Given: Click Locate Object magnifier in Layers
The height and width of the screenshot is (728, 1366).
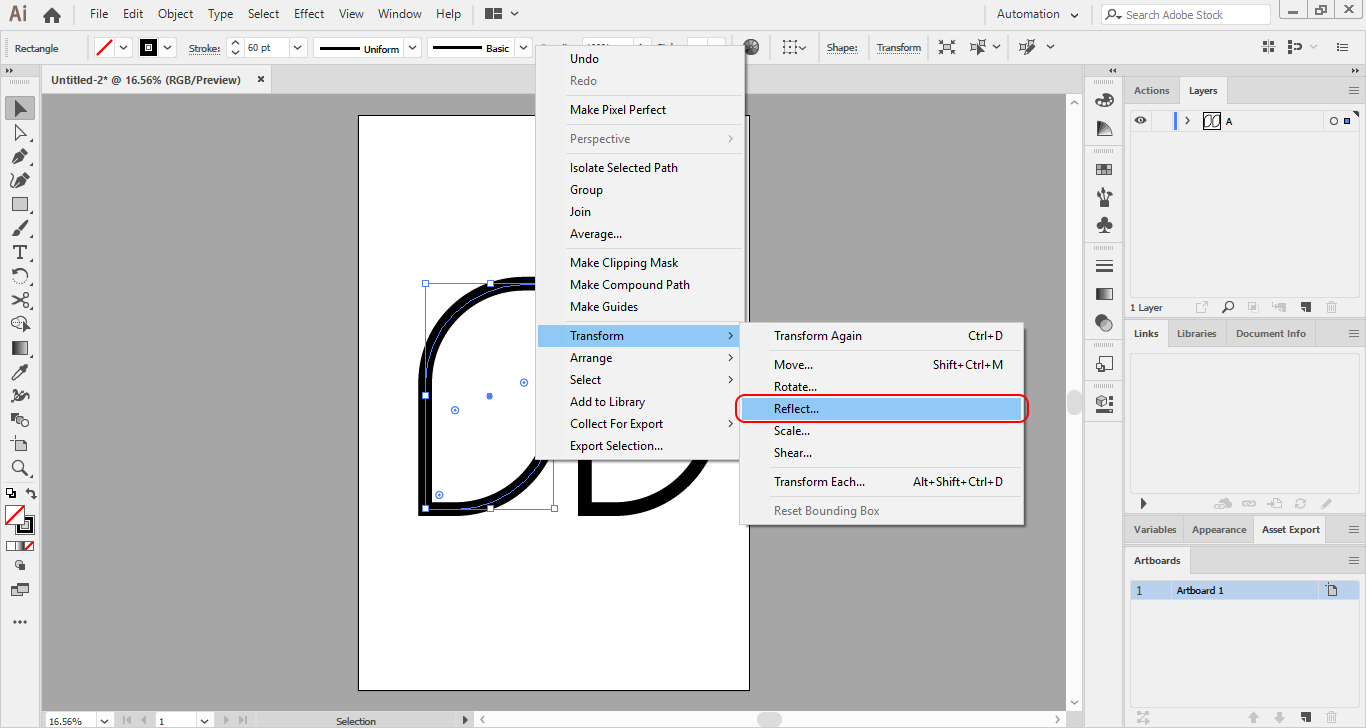Looking at the screenshot, I should (1227, 308).
